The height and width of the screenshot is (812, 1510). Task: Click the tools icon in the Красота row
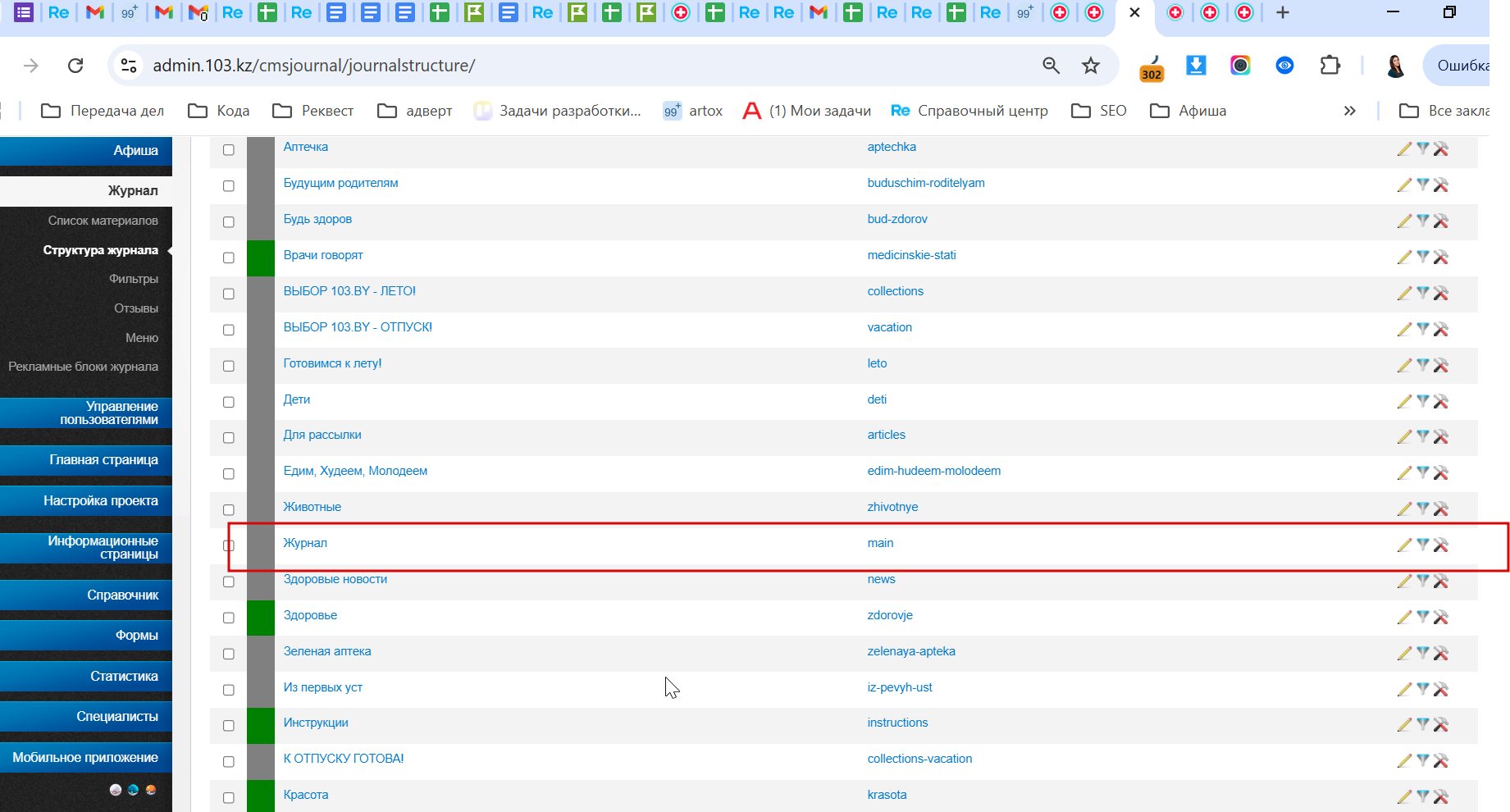(x=1441, y=796)
